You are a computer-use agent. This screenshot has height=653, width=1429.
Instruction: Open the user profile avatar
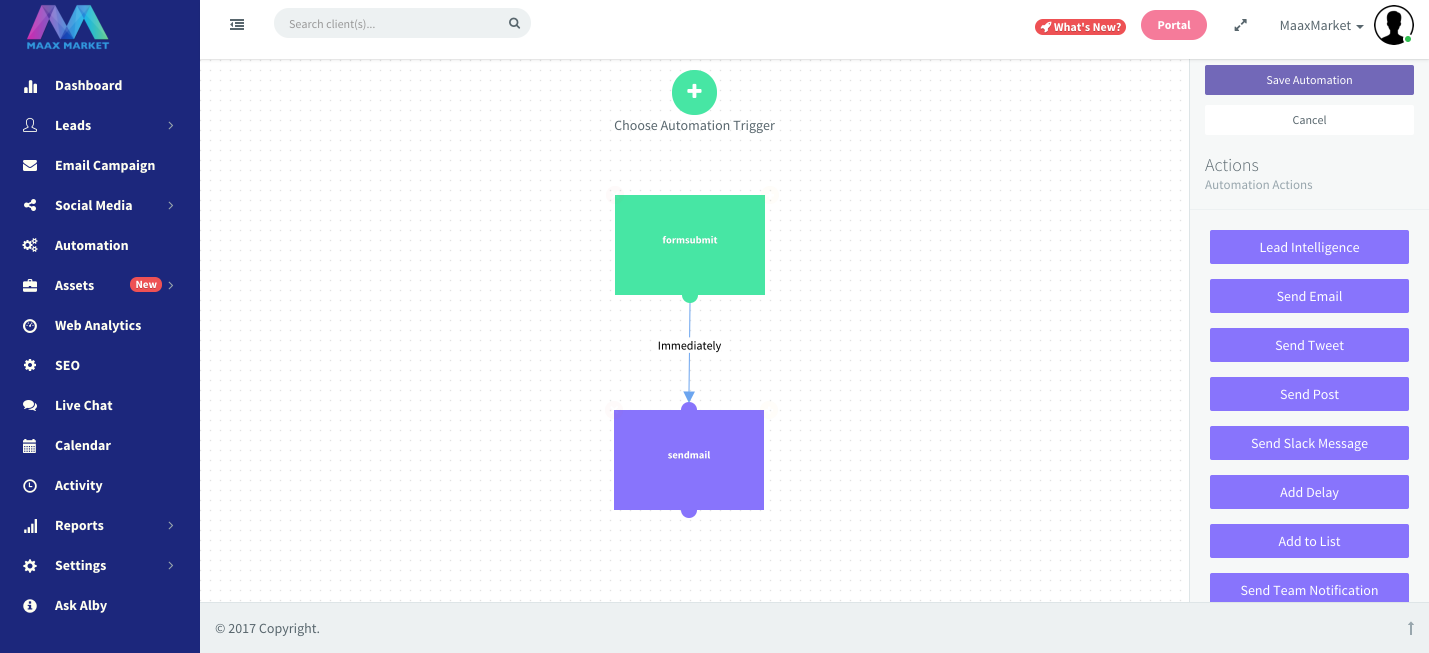coord(1393,25)
